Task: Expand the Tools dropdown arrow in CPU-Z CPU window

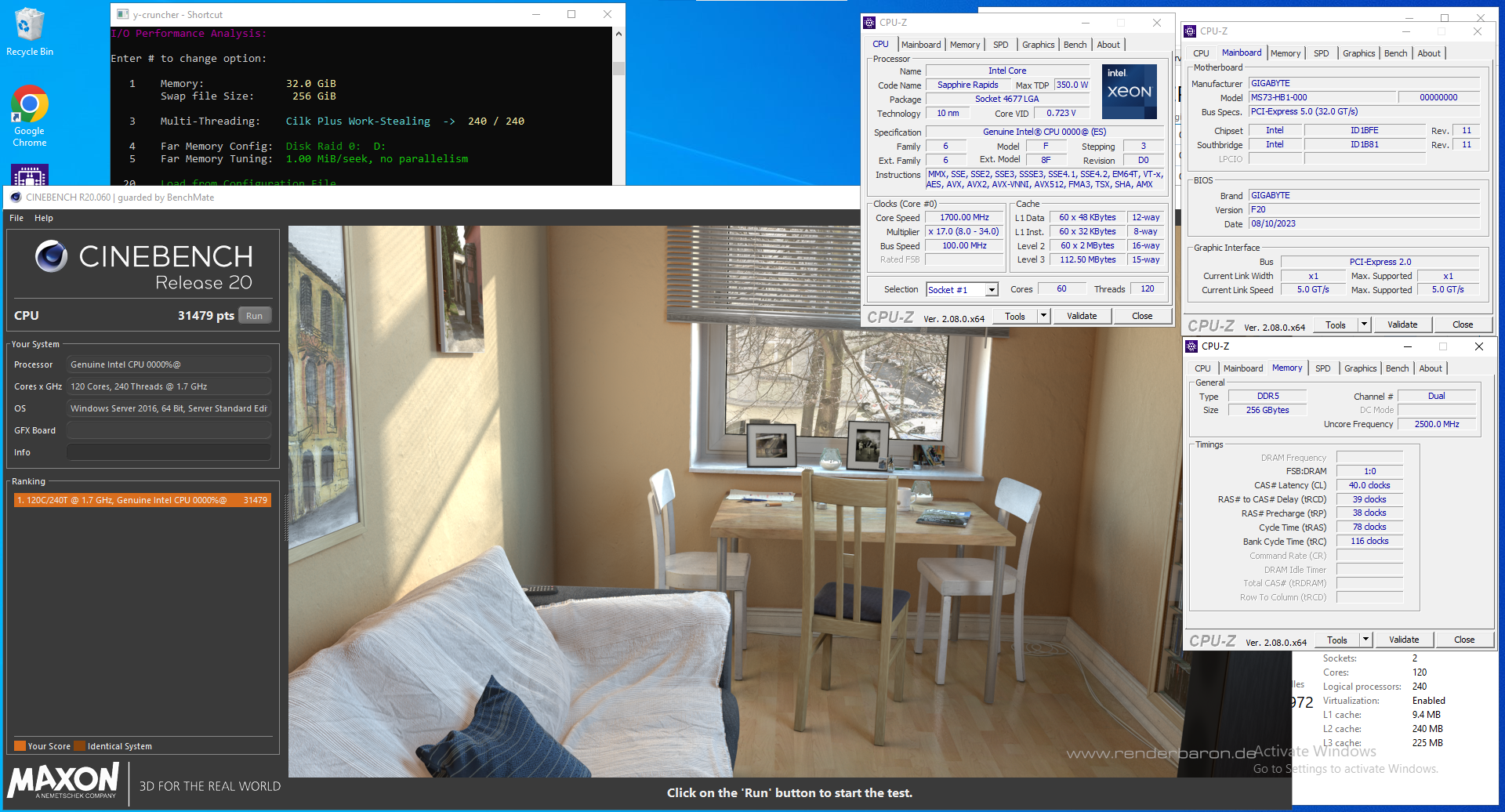Action: (x=1043, y=316)
